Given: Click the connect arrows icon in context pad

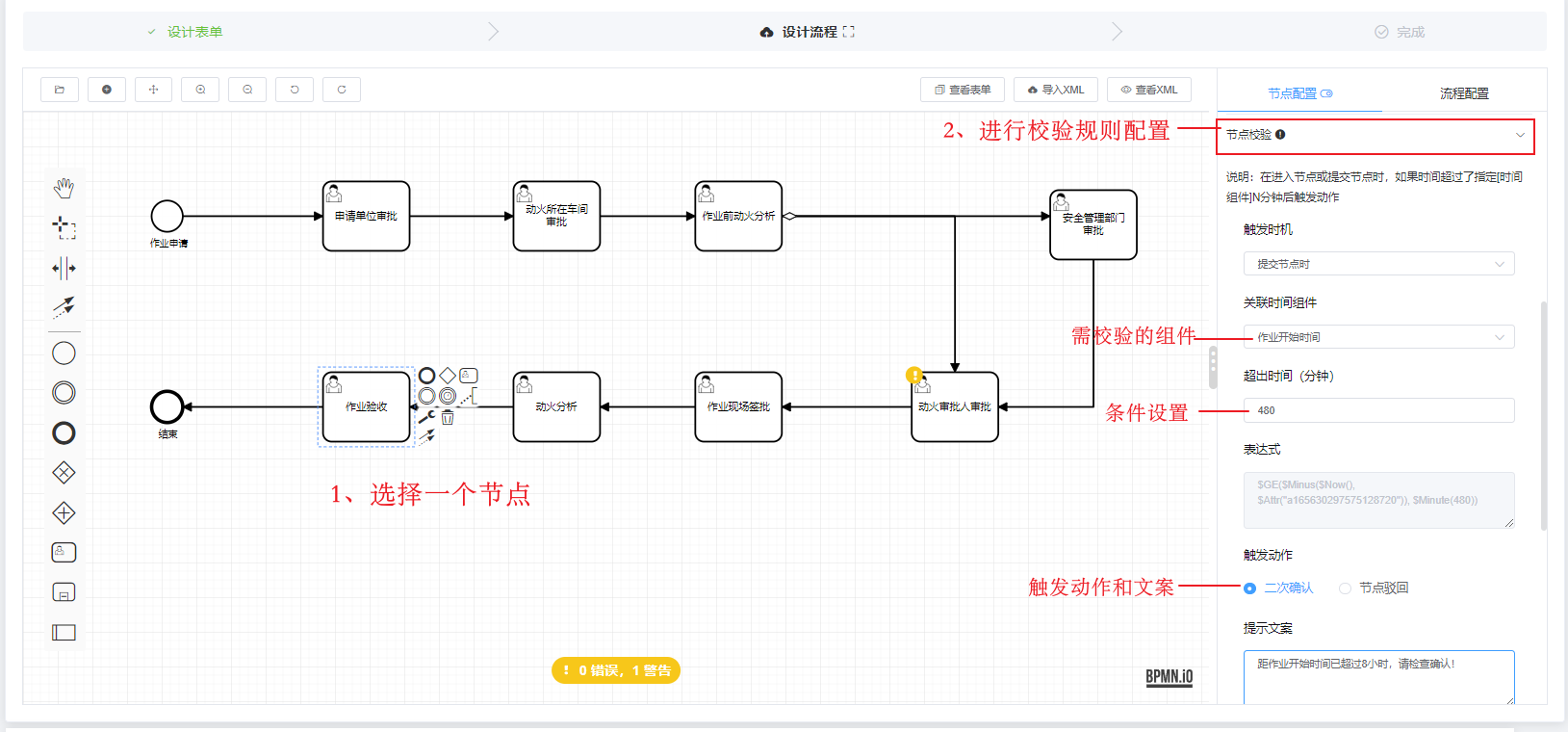Looking at the screenshot, I should 427,437.
